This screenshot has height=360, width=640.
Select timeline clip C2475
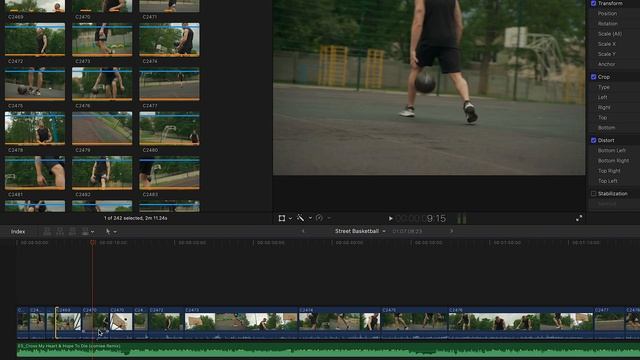point(415,322)
